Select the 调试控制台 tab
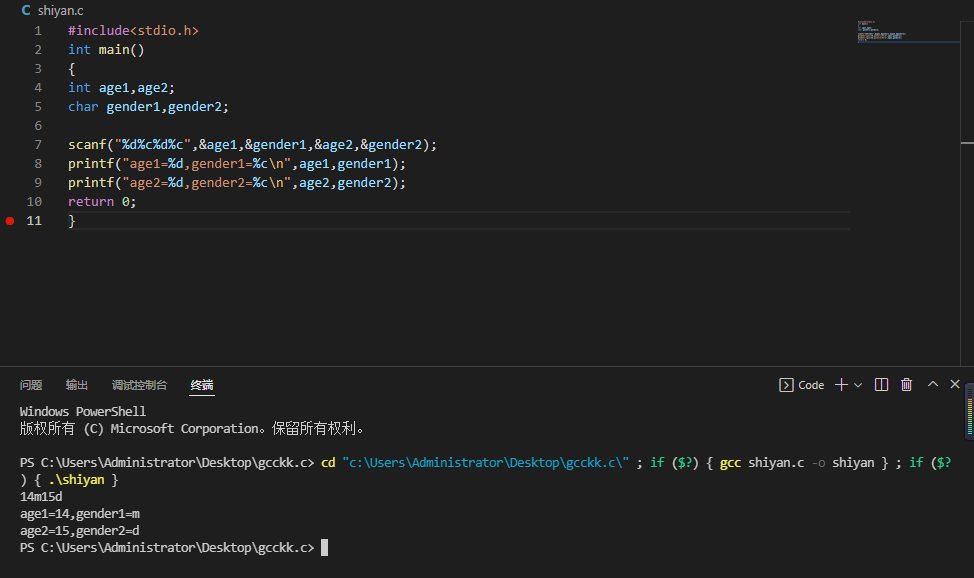 (139, 385)
